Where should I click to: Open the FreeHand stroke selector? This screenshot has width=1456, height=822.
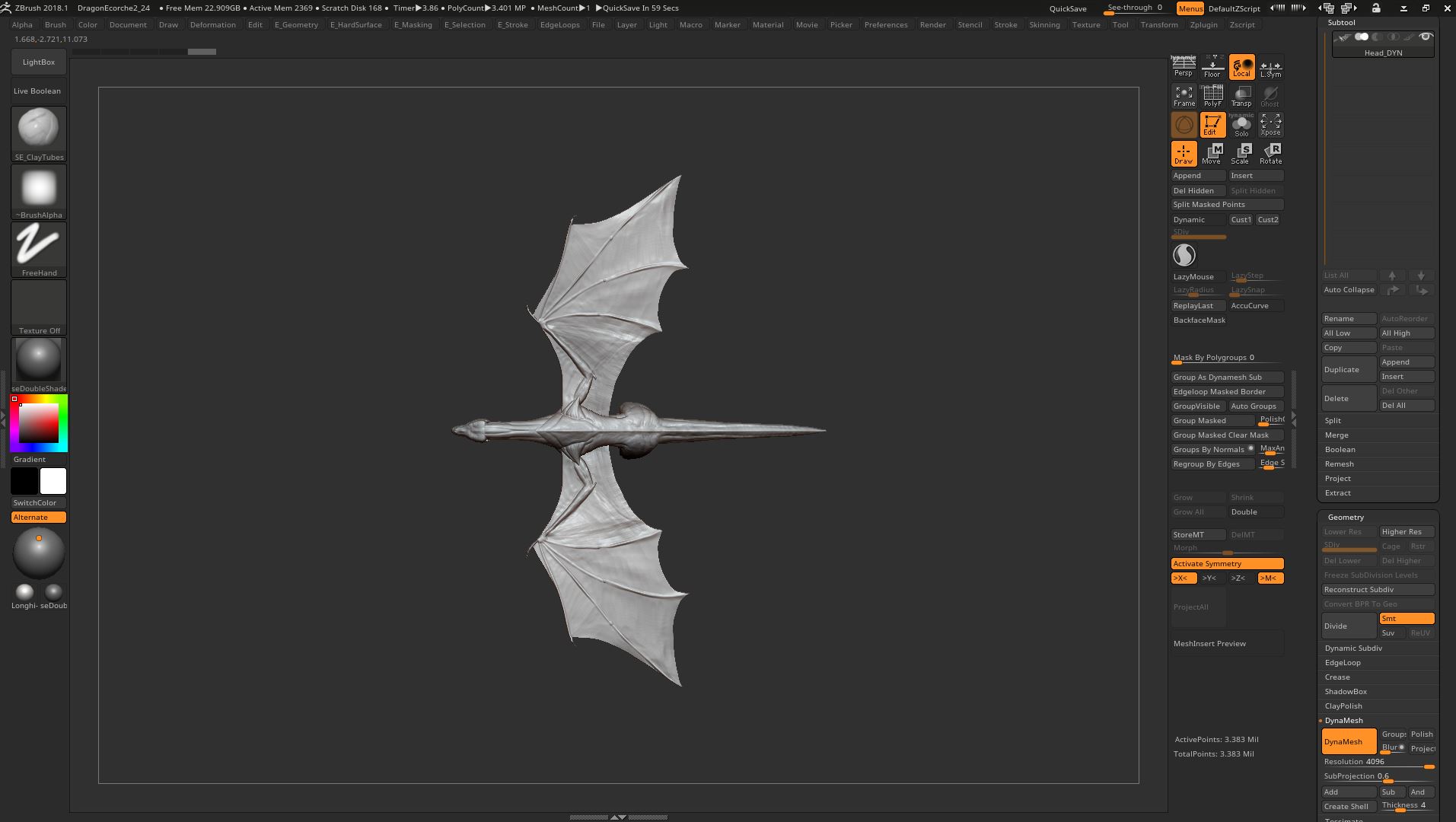tap(39, 249)
